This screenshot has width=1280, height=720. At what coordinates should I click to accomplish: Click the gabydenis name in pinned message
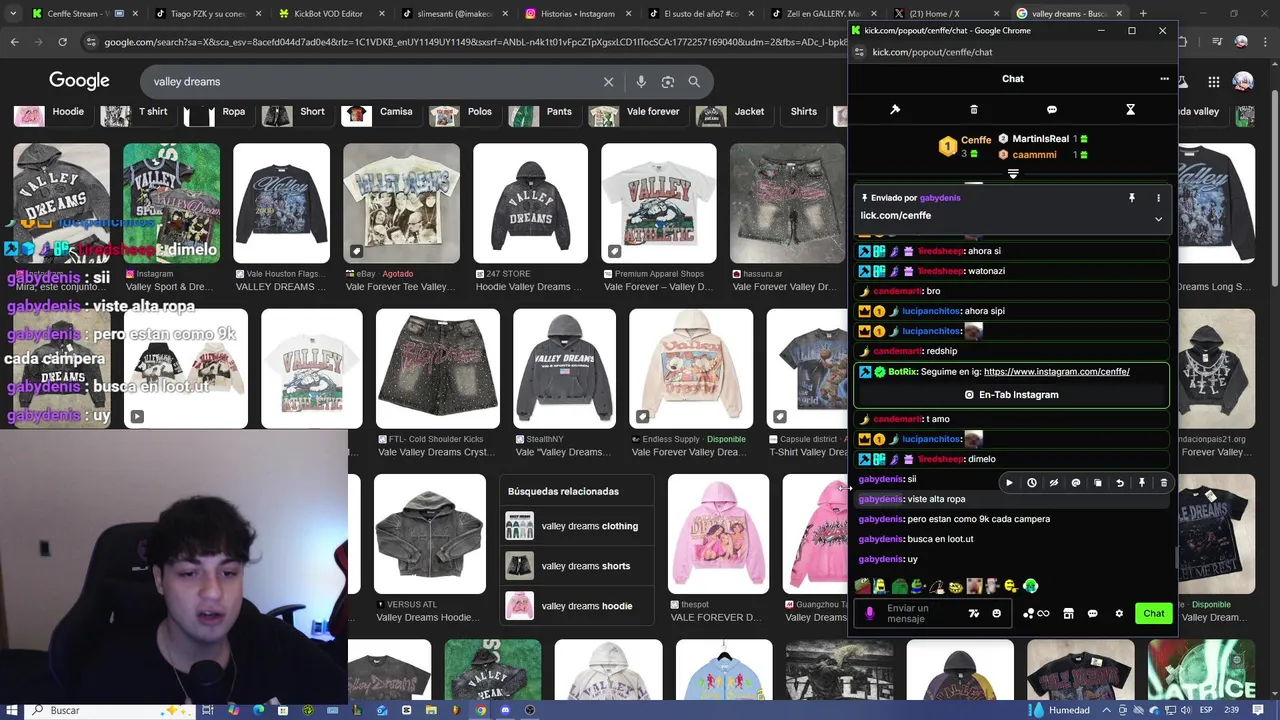pos(940,198)
